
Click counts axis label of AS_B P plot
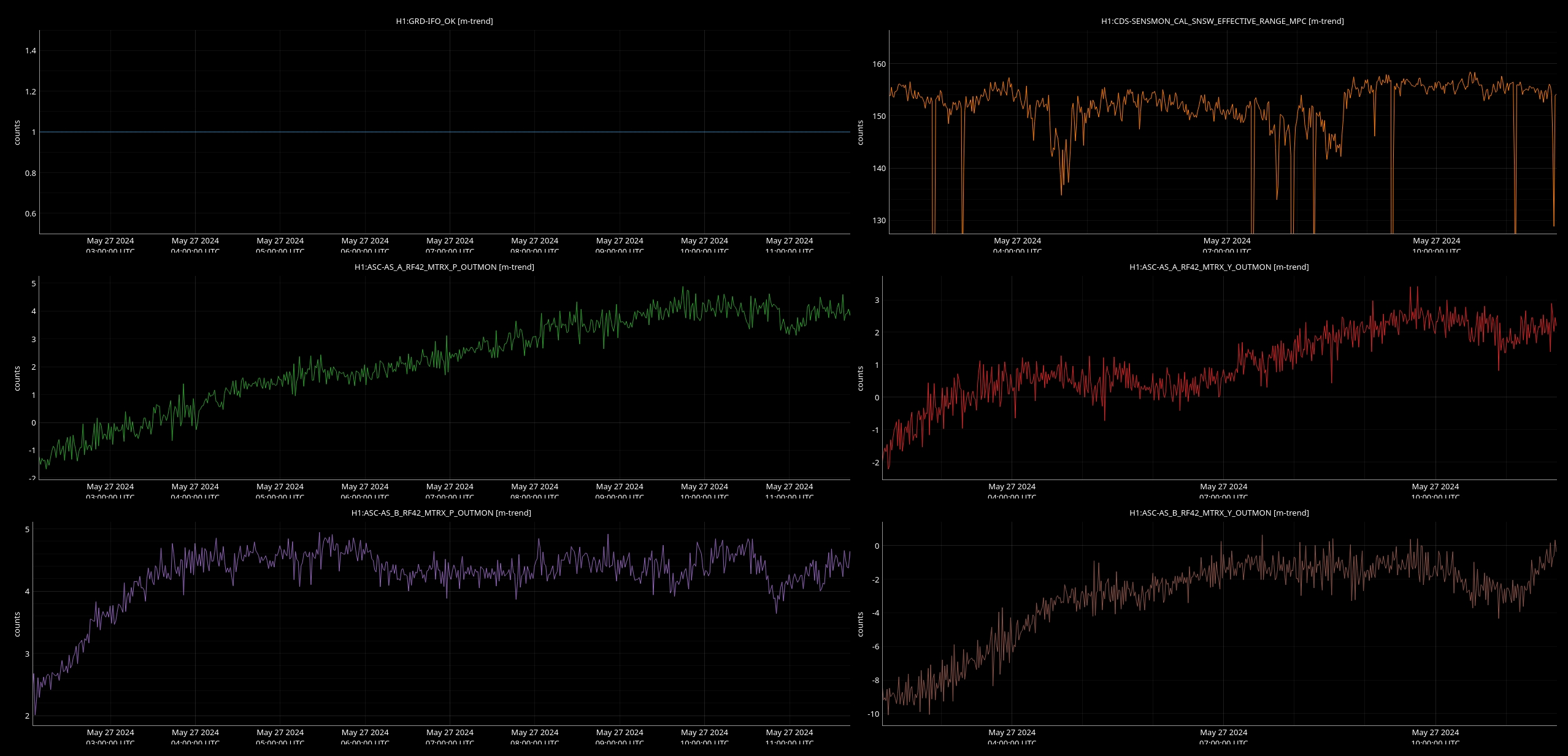(17, 624)
